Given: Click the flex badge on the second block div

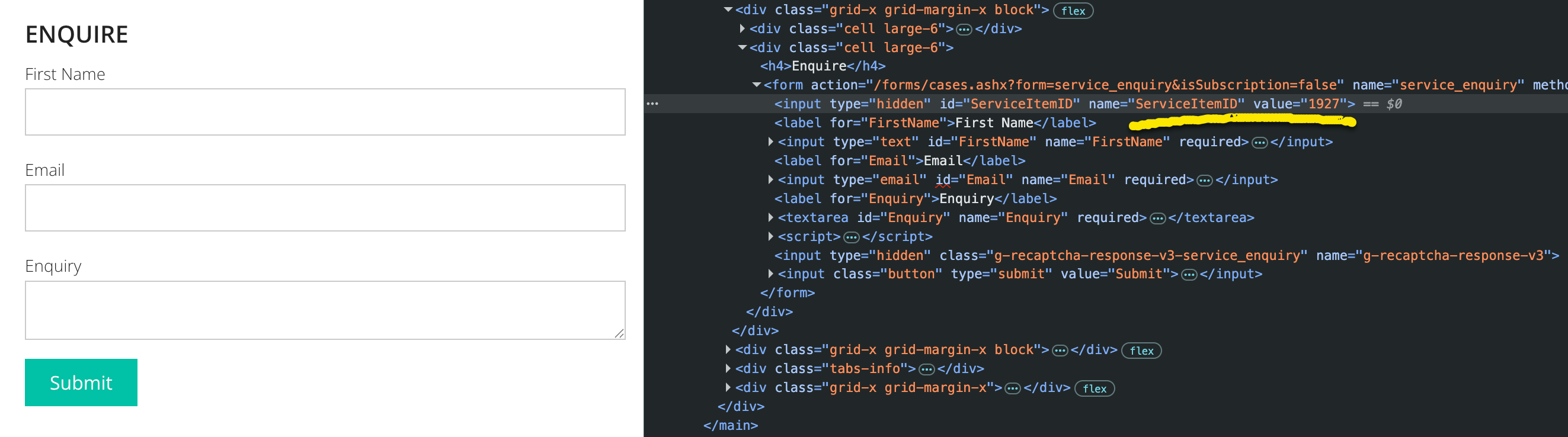Looking at the screenshot, I should coord(1141,351).
